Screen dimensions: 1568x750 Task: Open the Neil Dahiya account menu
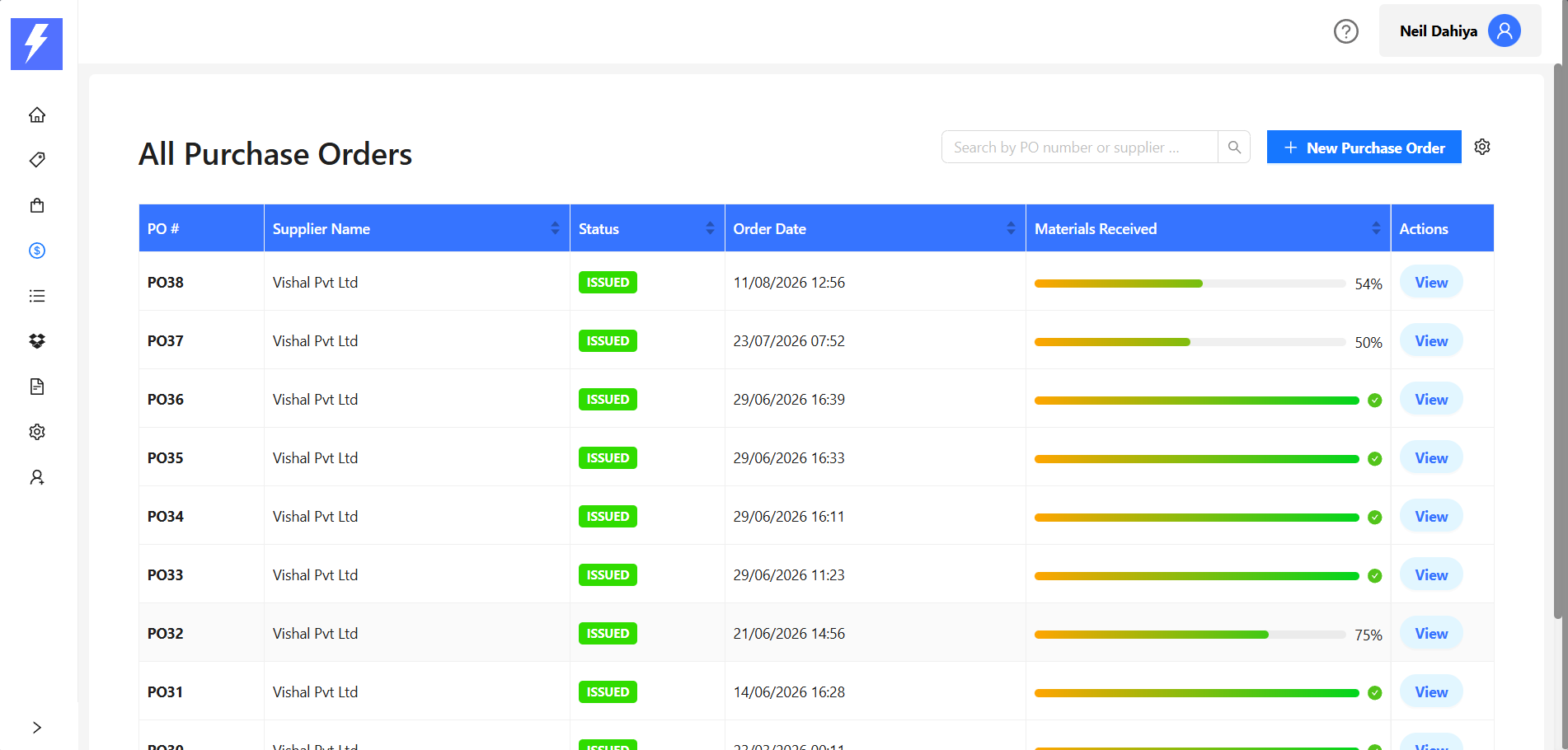(1460, 30)
